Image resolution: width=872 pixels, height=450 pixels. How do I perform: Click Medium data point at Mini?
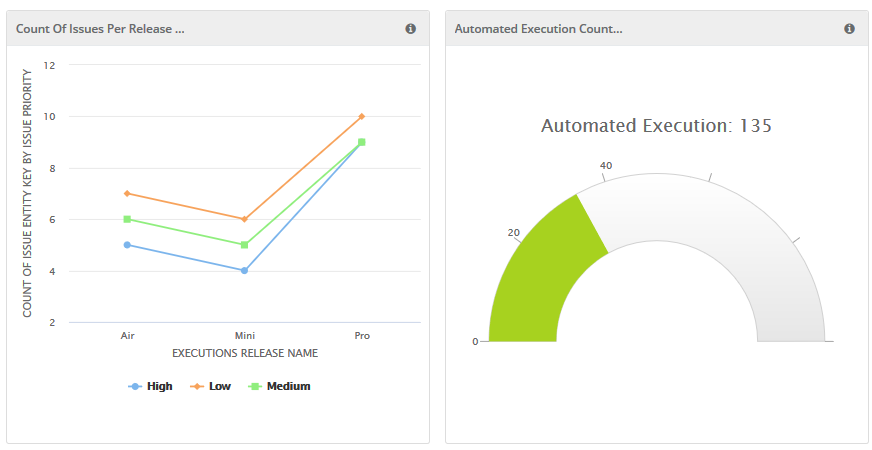244,245
